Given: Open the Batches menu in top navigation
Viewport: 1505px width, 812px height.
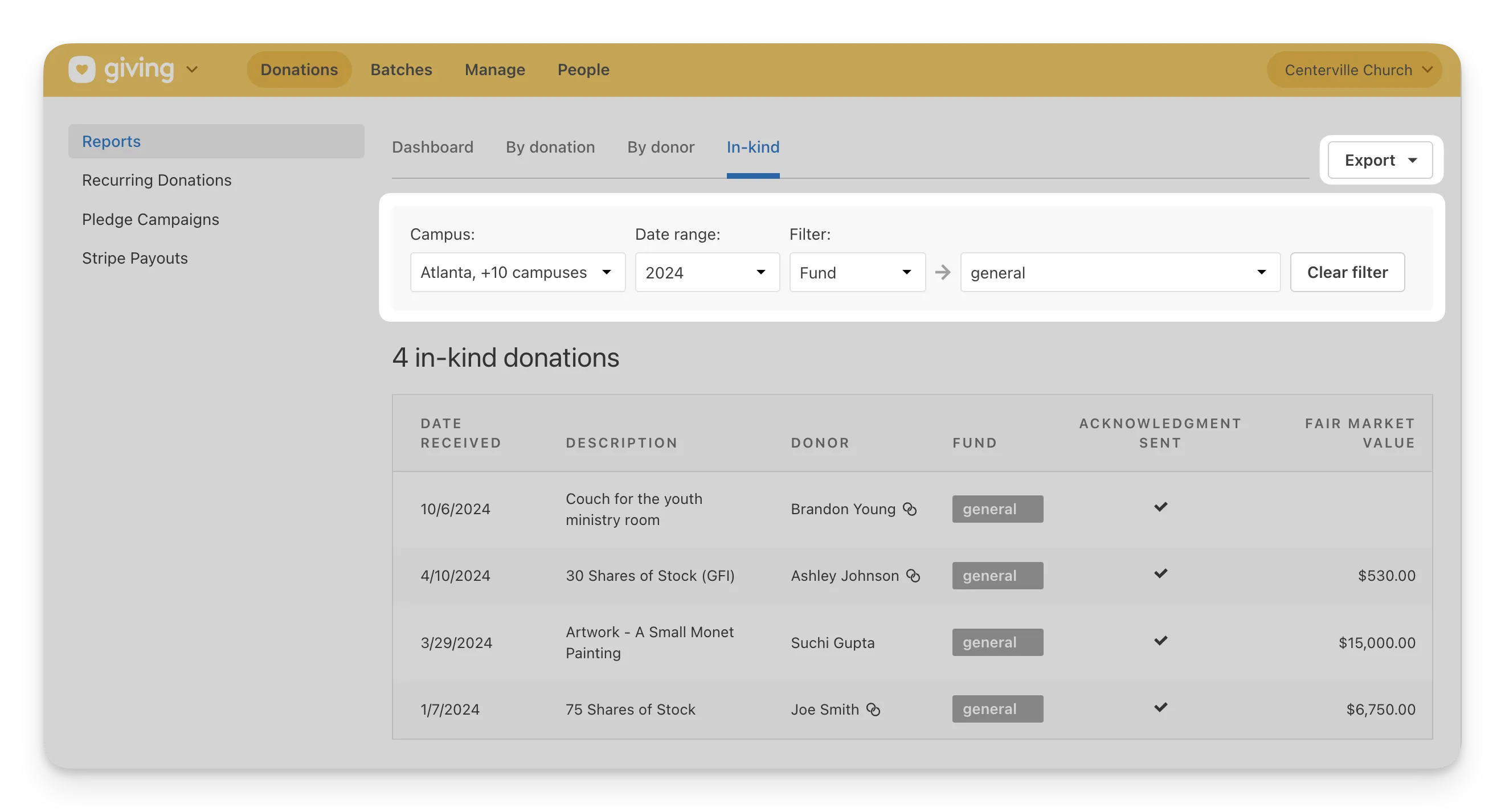Looking at the screenshot, I should click(x=401, y=69).
